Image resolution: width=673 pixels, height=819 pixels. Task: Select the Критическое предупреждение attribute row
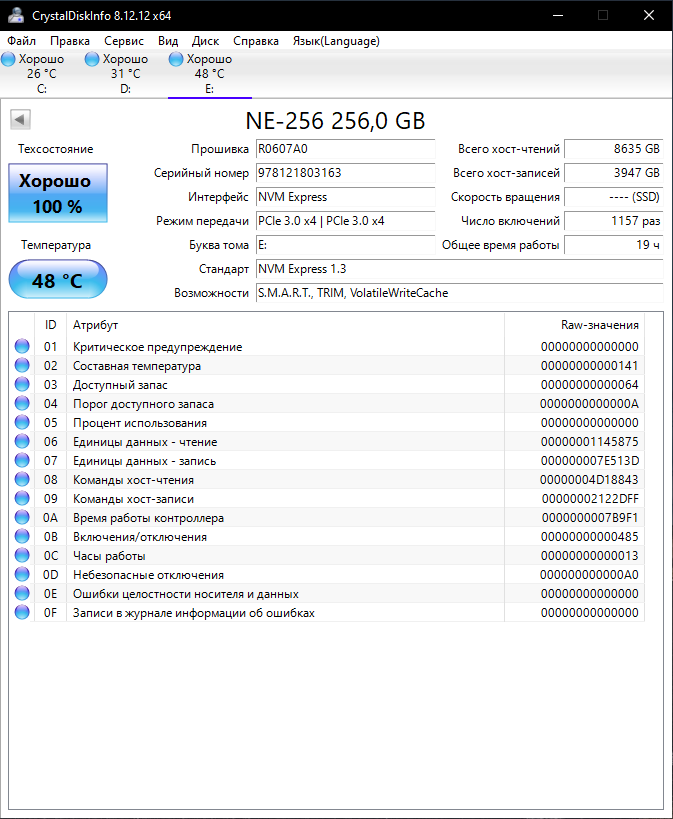[327, 346]
